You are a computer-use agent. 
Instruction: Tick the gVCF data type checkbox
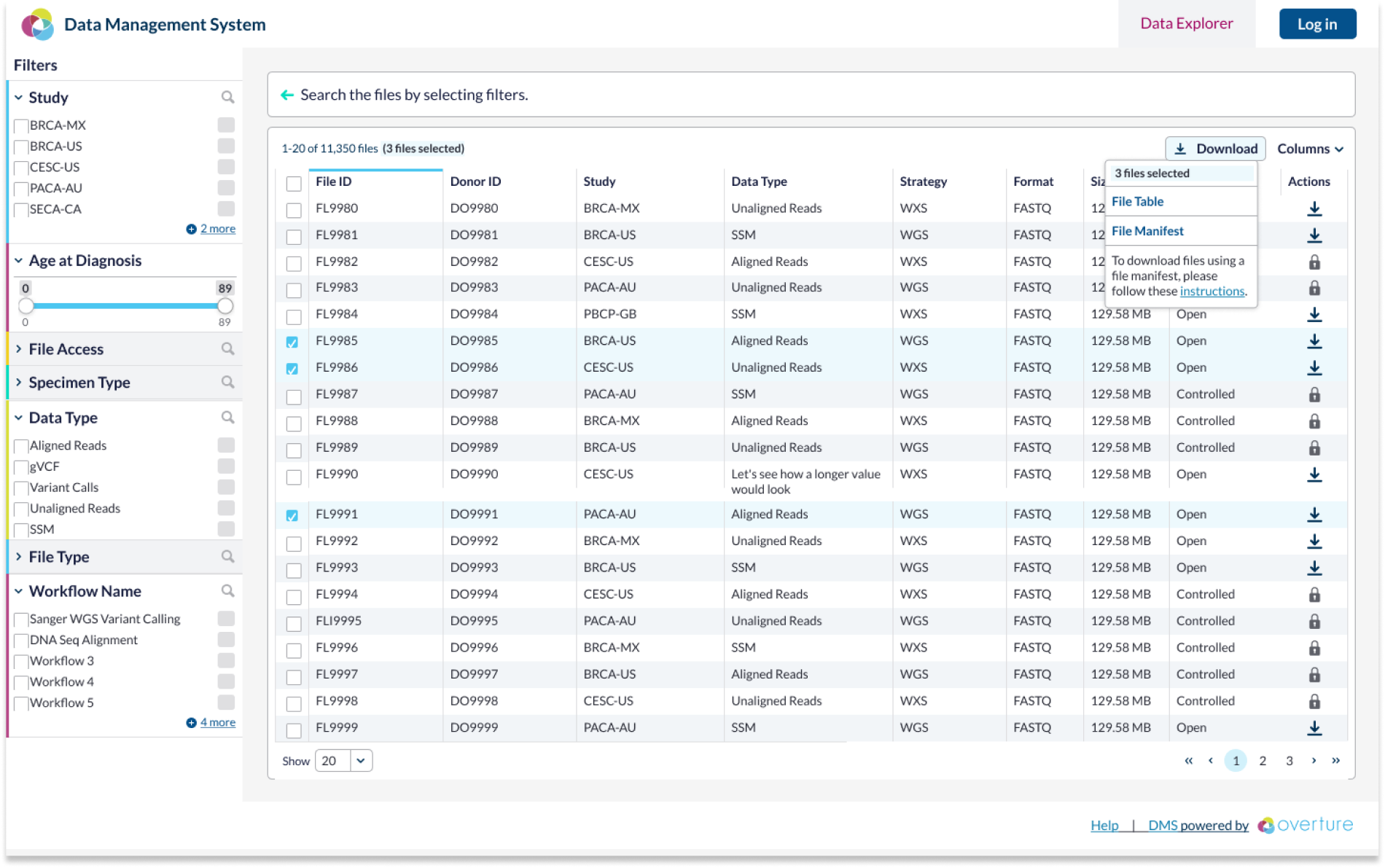coord(21,467)
